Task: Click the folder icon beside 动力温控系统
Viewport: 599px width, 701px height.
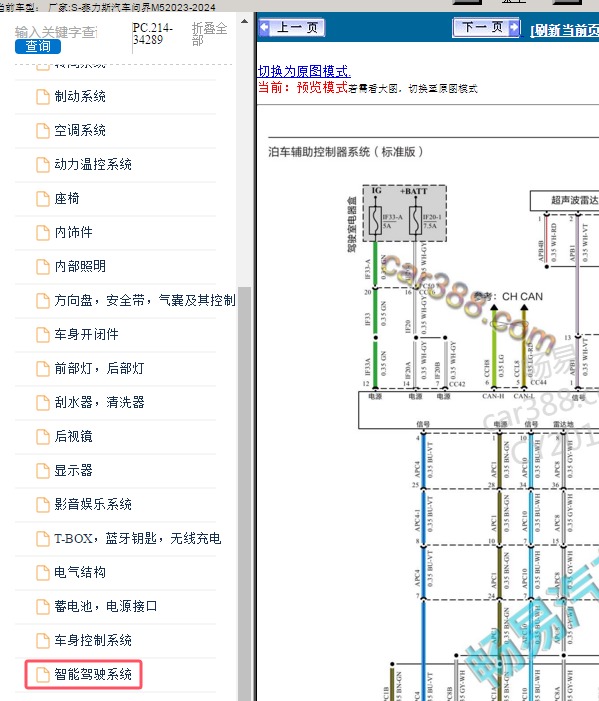Action: [x=43, y=165]
